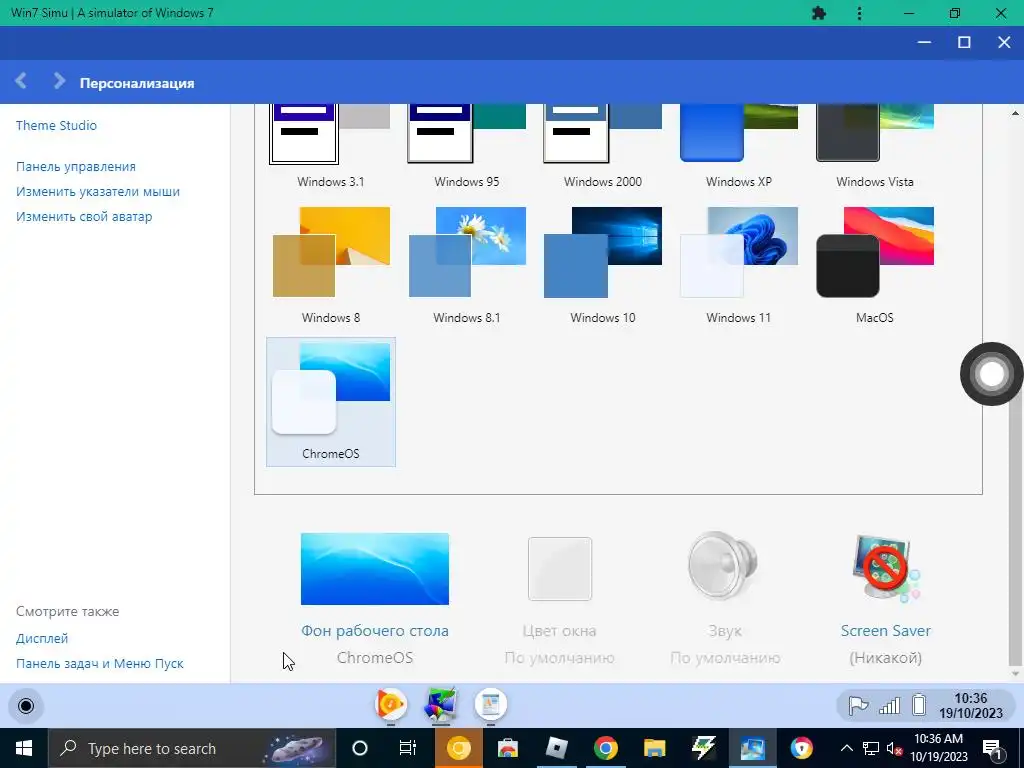Open the shield app in Windows taskbar

point(801,748)
